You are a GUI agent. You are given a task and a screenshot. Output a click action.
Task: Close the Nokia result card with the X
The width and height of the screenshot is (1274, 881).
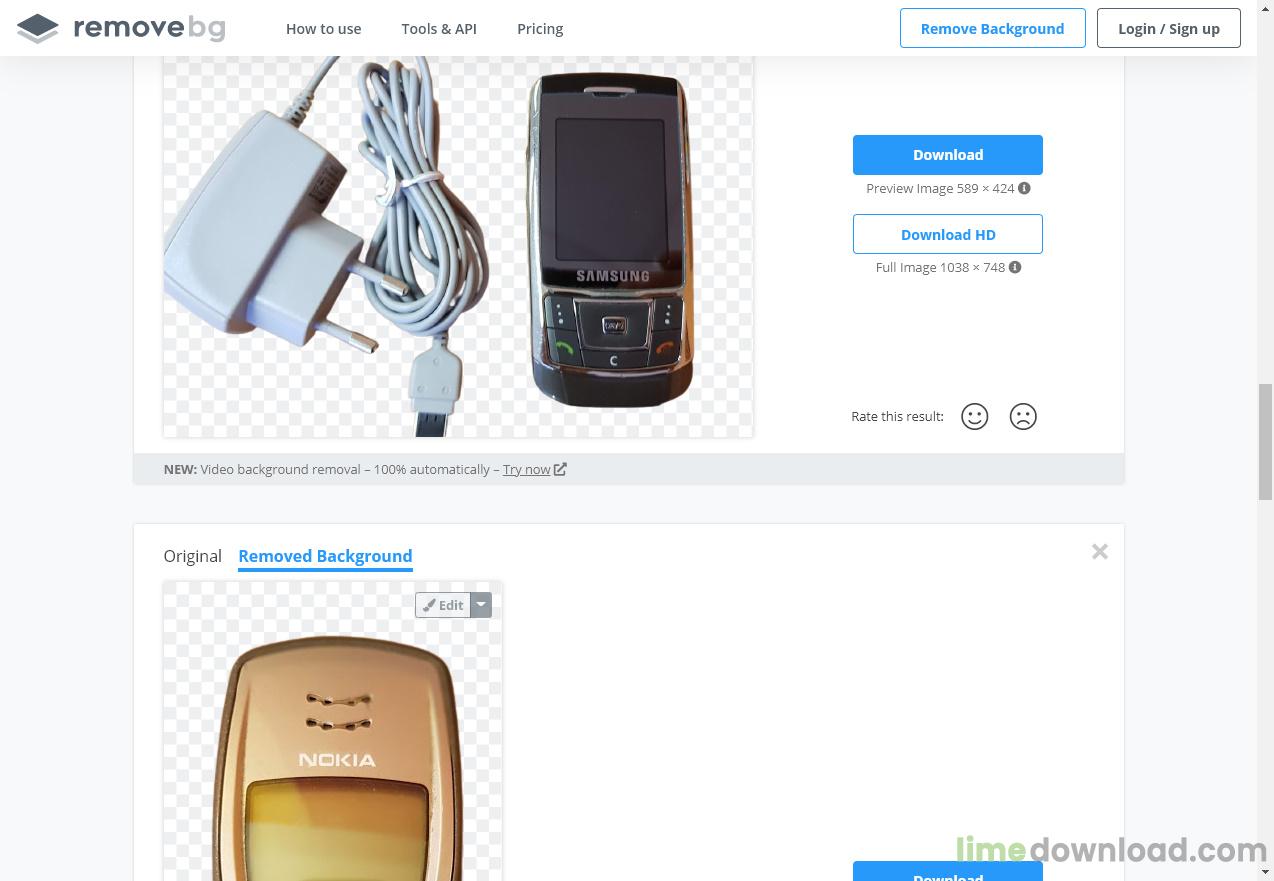click(1100, 552)
